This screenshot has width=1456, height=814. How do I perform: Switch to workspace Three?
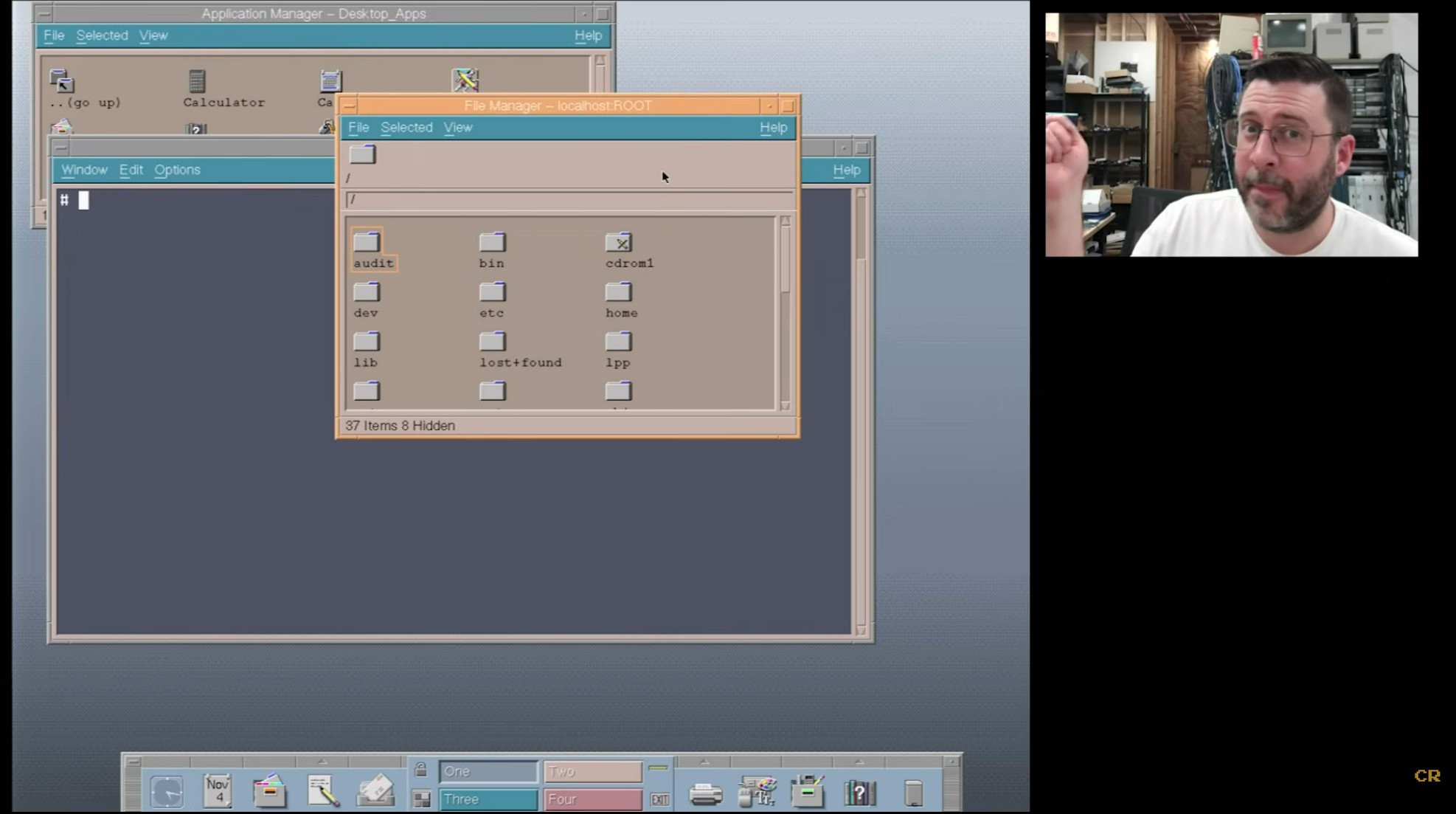click(488, 799)
